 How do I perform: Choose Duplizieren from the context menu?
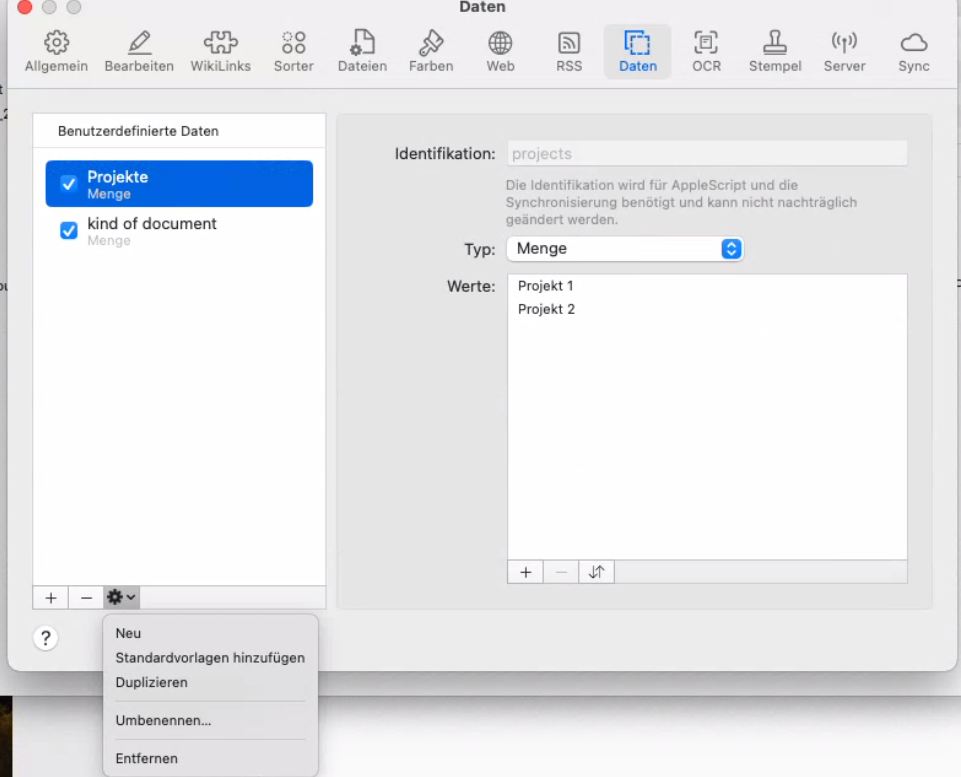151,682
